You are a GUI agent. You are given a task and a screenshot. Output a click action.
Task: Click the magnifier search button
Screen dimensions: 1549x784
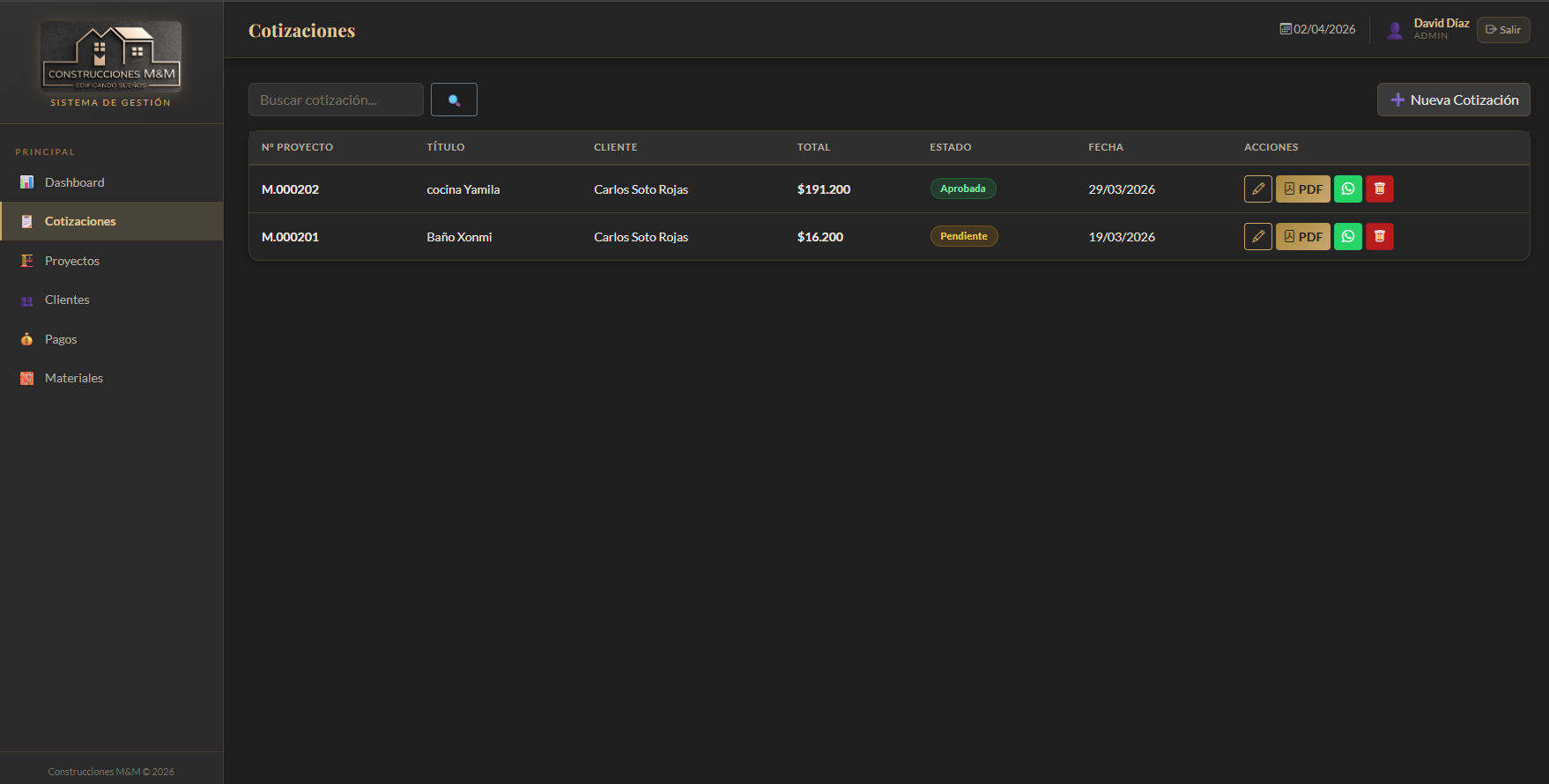(x=454, y=100)
